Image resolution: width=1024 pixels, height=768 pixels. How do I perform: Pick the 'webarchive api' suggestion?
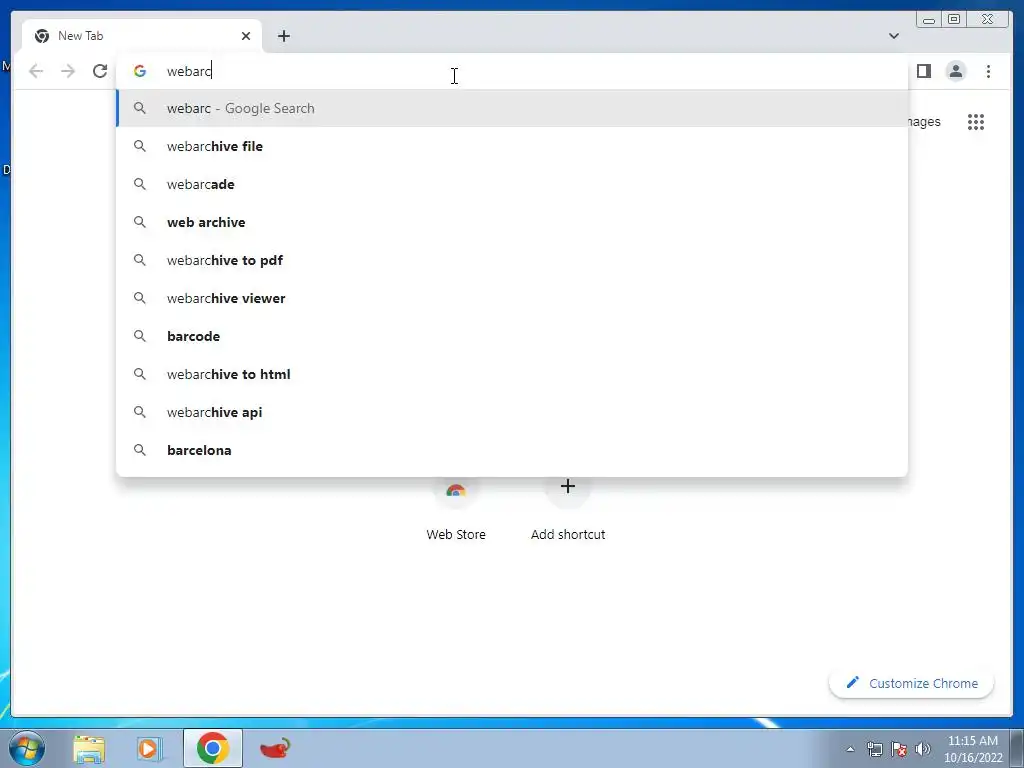coord(513,412)
